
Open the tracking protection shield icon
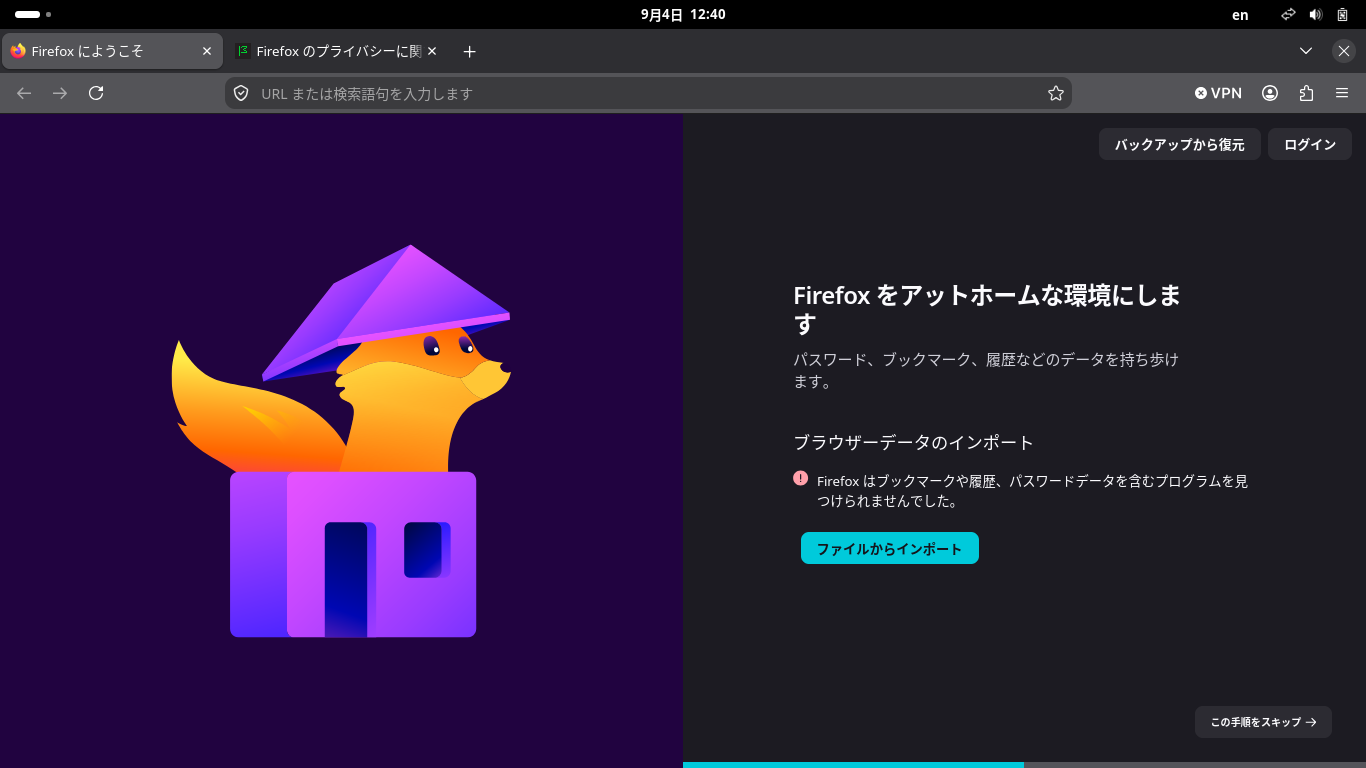click(241, 93)
